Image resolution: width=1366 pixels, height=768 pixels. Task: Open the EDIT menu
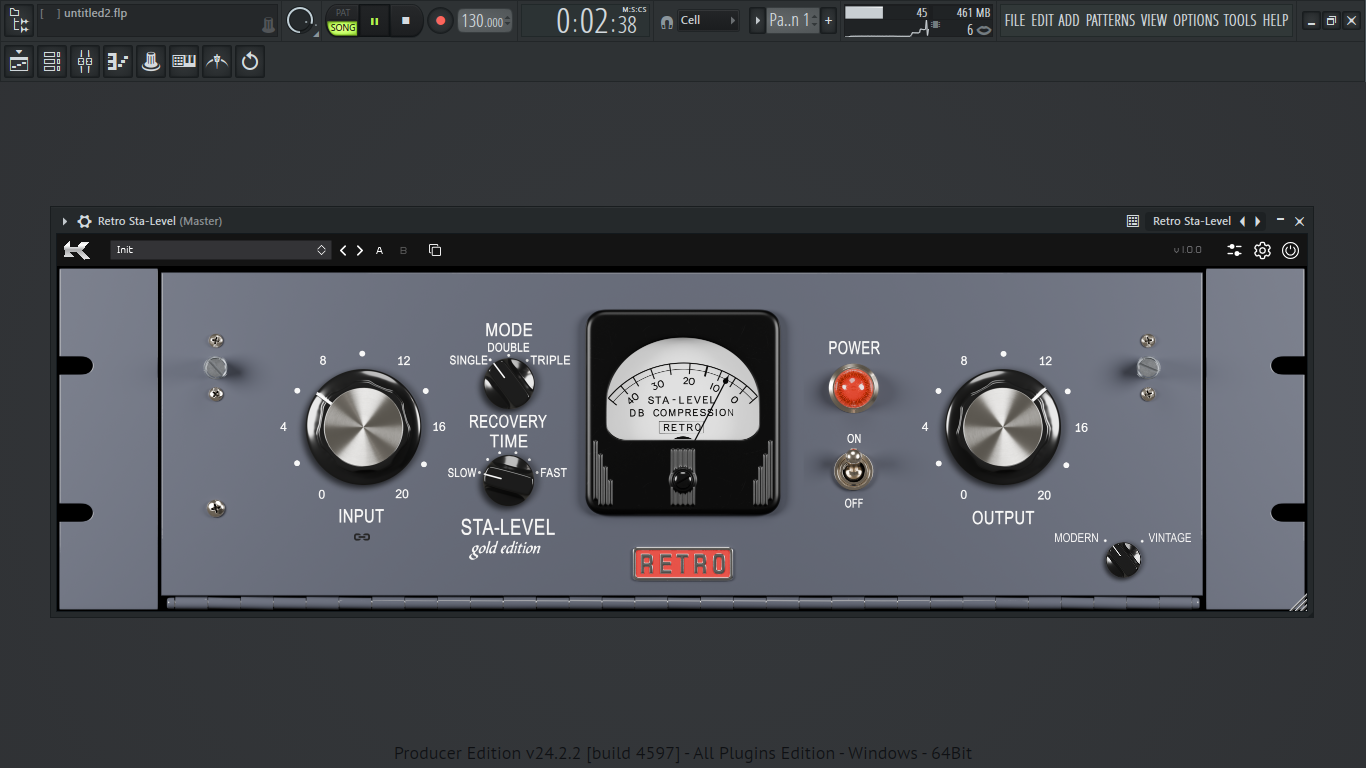tap(1042, 20)
